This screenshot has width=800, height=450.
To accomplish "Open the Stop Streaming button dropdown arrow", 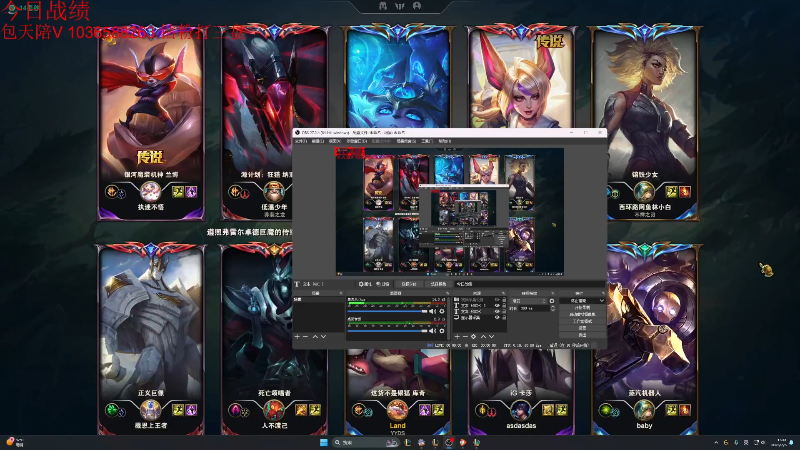I will [x=602, y=301].
